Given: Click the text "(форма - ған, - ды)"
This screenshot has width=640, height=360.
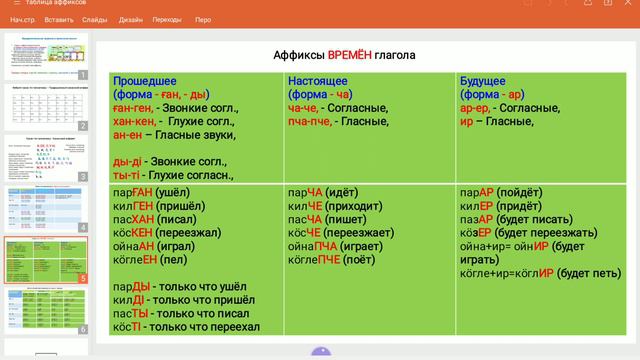Looking at the screenshot, I should tap(161, 94).
